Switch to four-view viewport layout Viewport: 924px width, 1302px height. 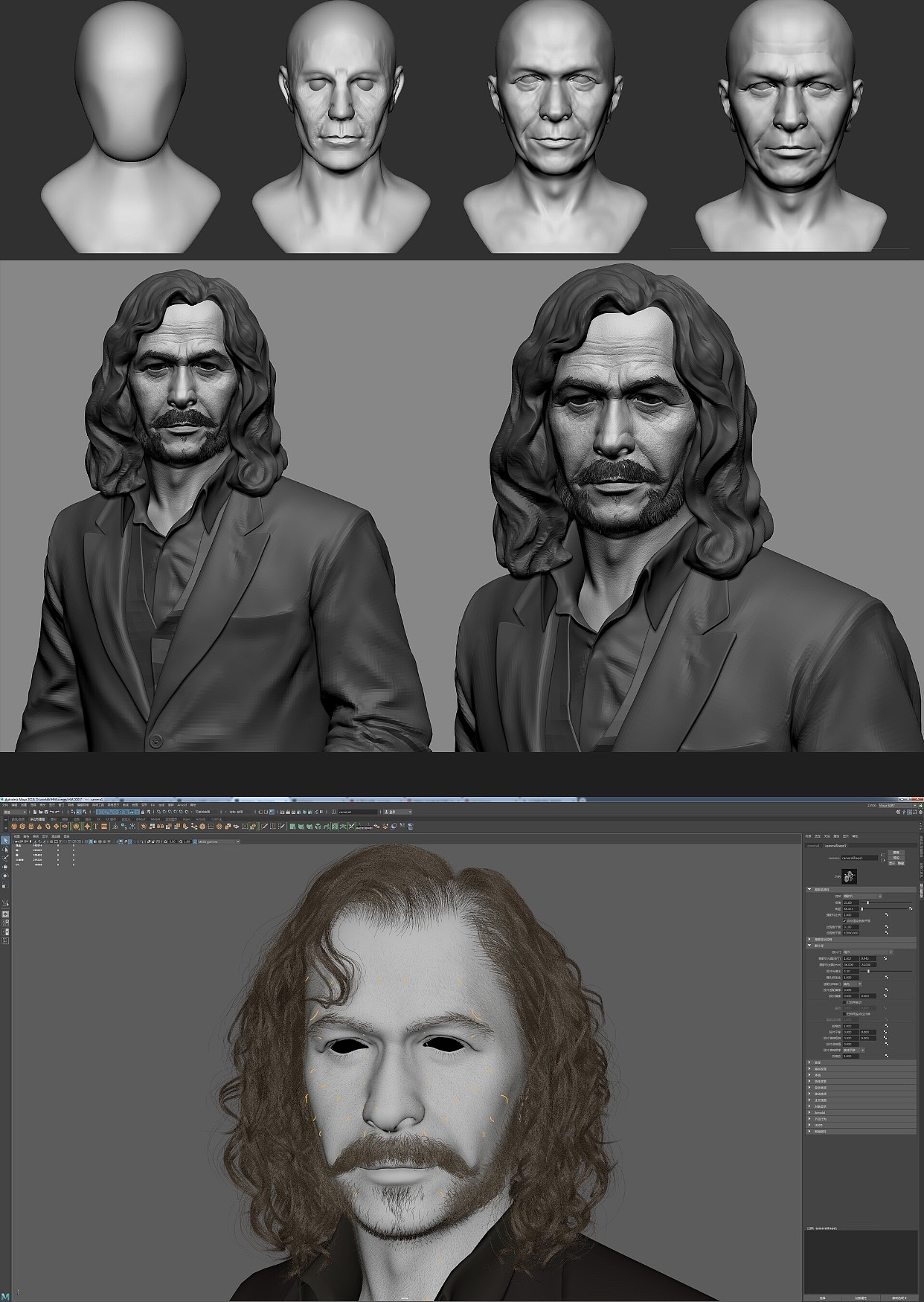click(5, 921)
